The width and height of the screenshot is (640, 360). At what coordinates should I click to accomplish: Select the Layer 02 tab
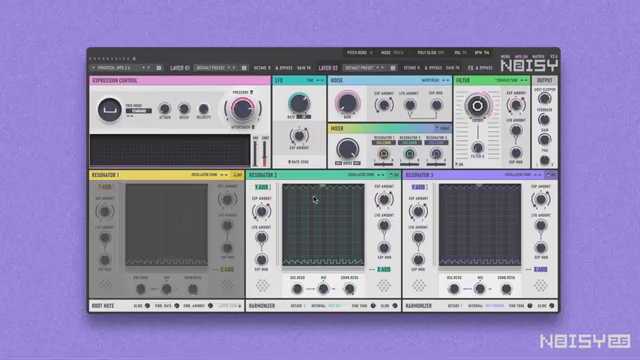pos(328,68)
